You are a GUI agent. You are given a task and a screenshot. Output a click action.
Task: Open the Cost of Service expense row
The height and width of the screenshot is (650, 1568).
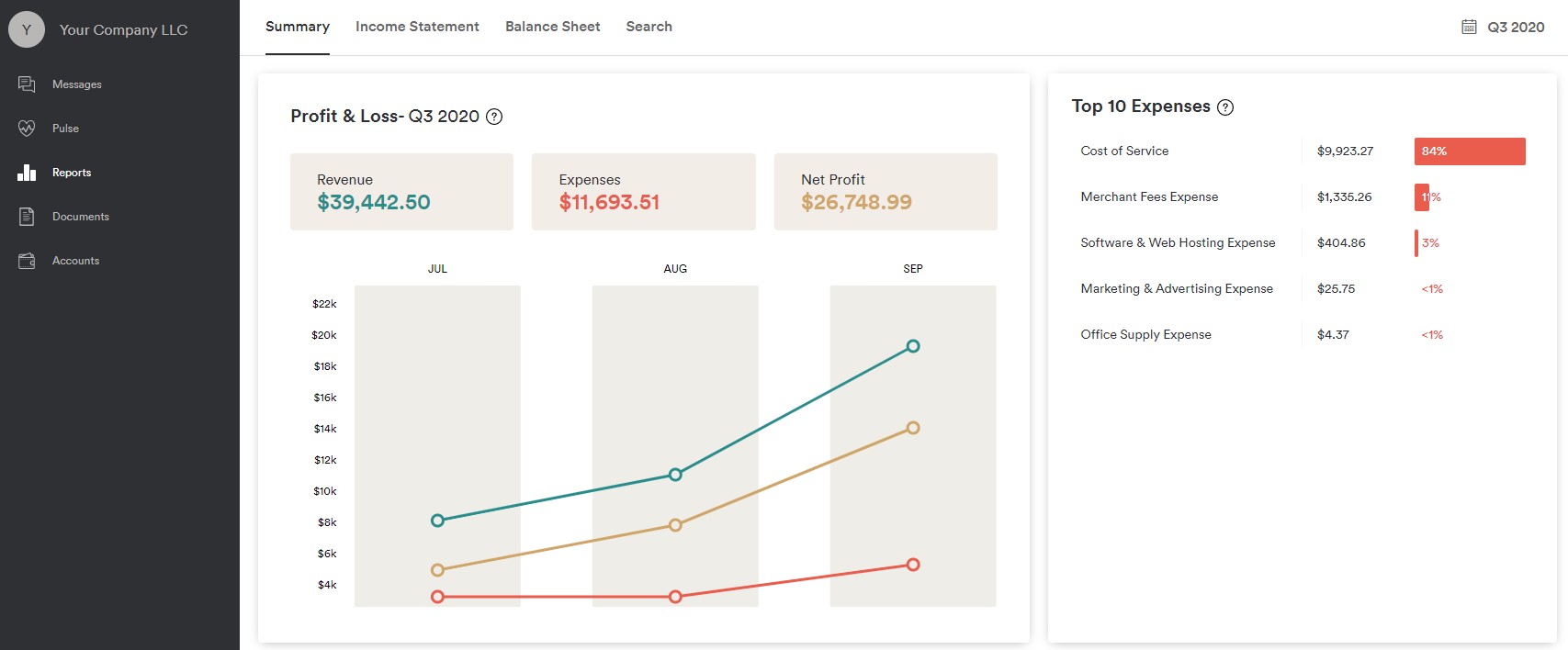pos(1124,151)
